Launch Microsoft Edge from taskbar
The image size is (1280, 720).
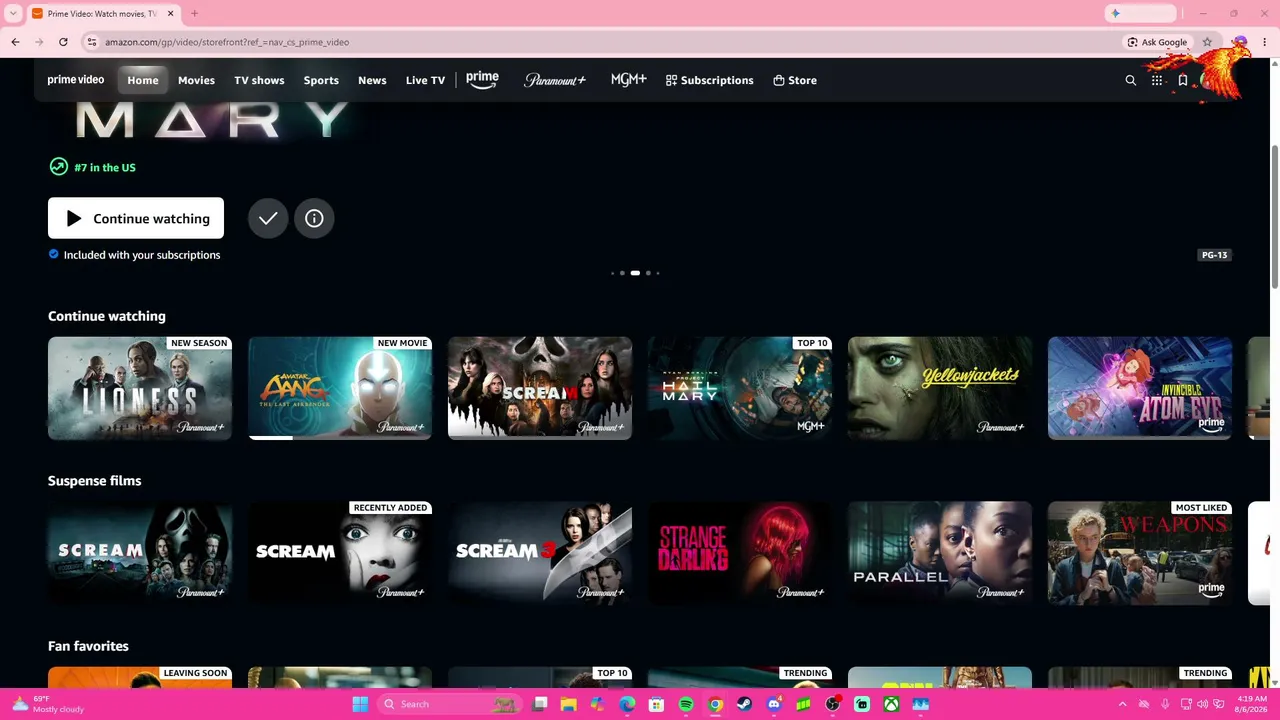[x=627, y=704]
